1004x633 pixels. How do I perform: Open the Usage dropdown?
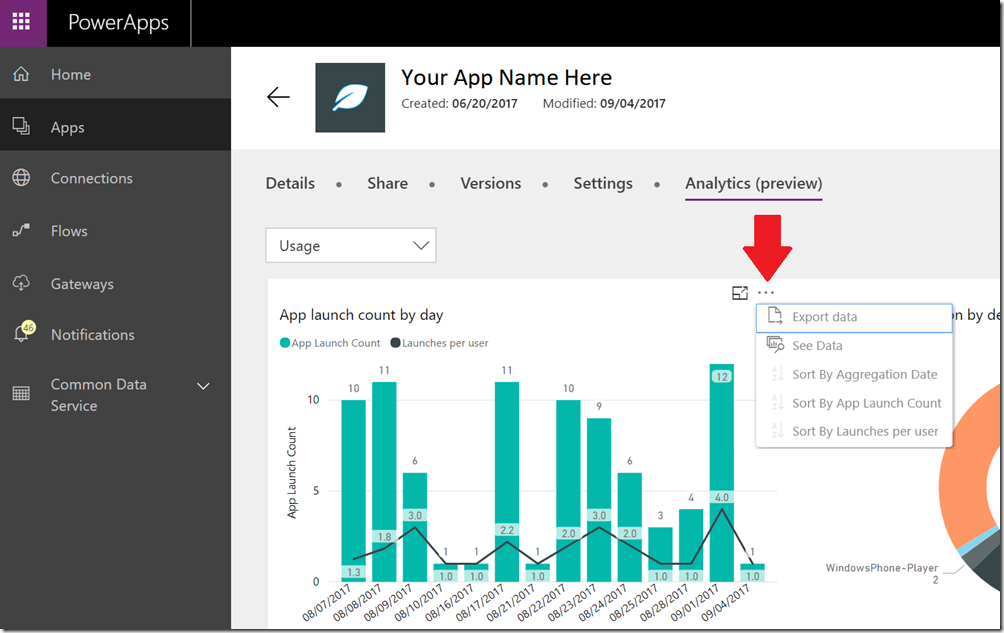click(x=351, y=245)
